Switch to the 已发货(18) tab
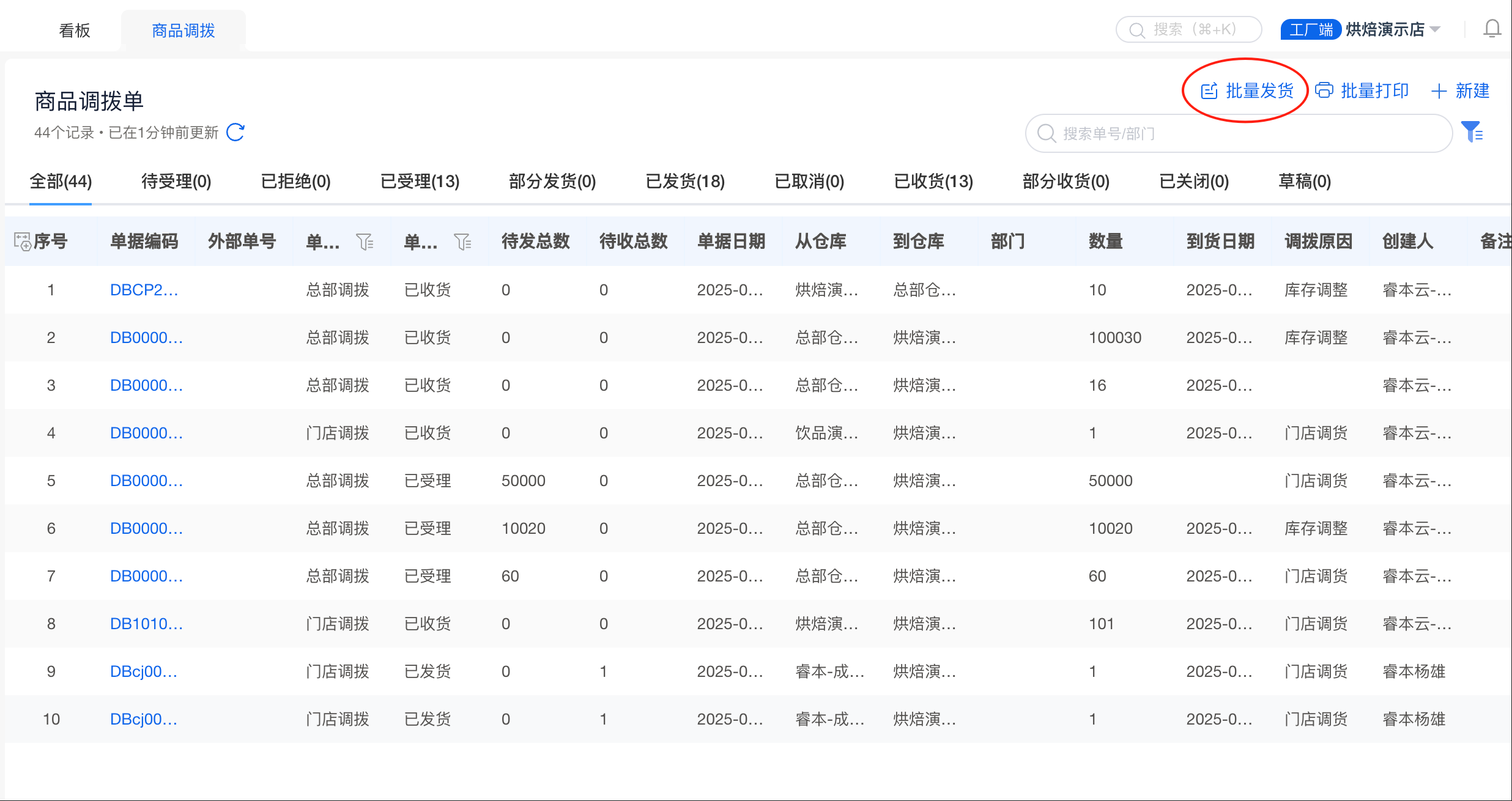1512x801 pixels. click(685, 182)
